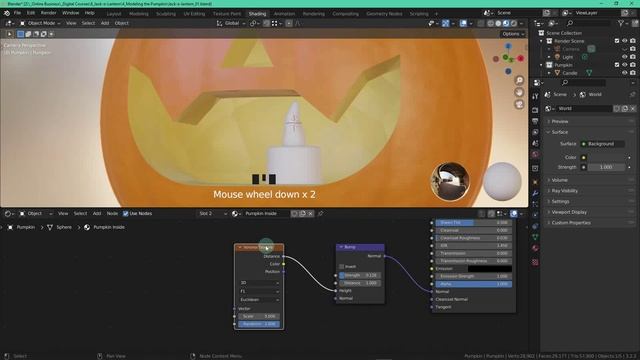Viewport: 640px width, 360px height.
Task: Open the F1 feature dropdown in Voronoi node
Action: [259, 291]
